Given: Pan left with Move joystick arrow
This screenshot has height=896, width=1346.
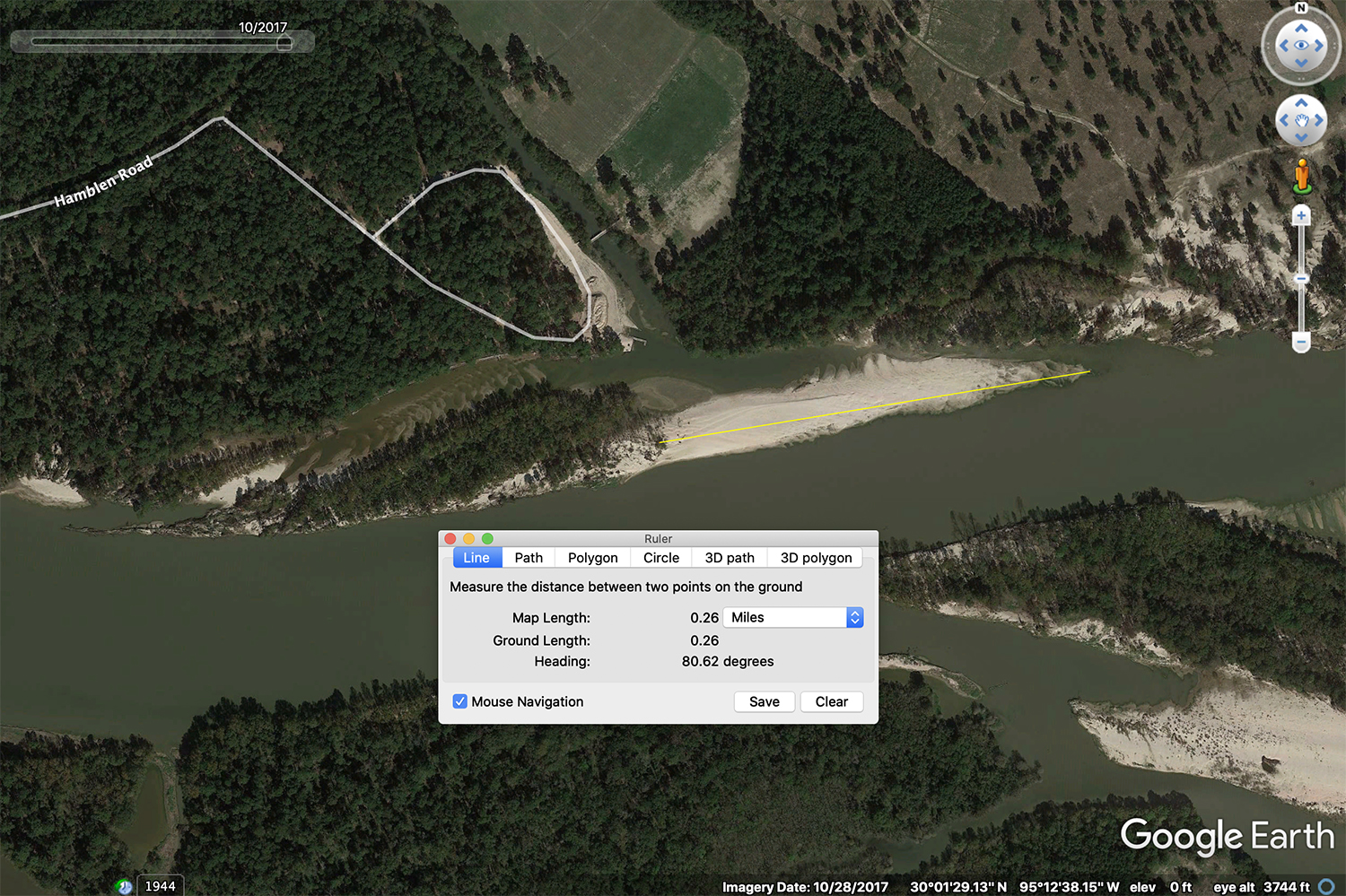Looking at the screenshot, I should click(x=1284, y=120).
